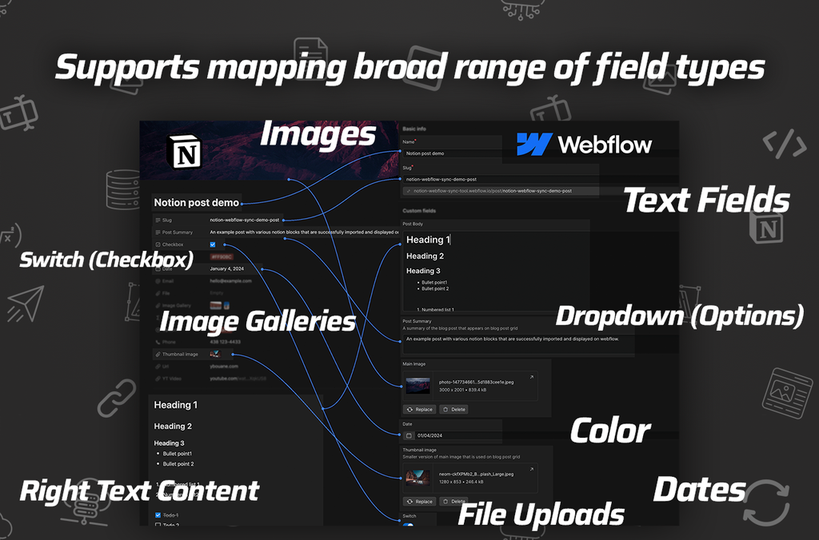
Task: Click the Notion cover image banner
Action: [x=269, y=151]
